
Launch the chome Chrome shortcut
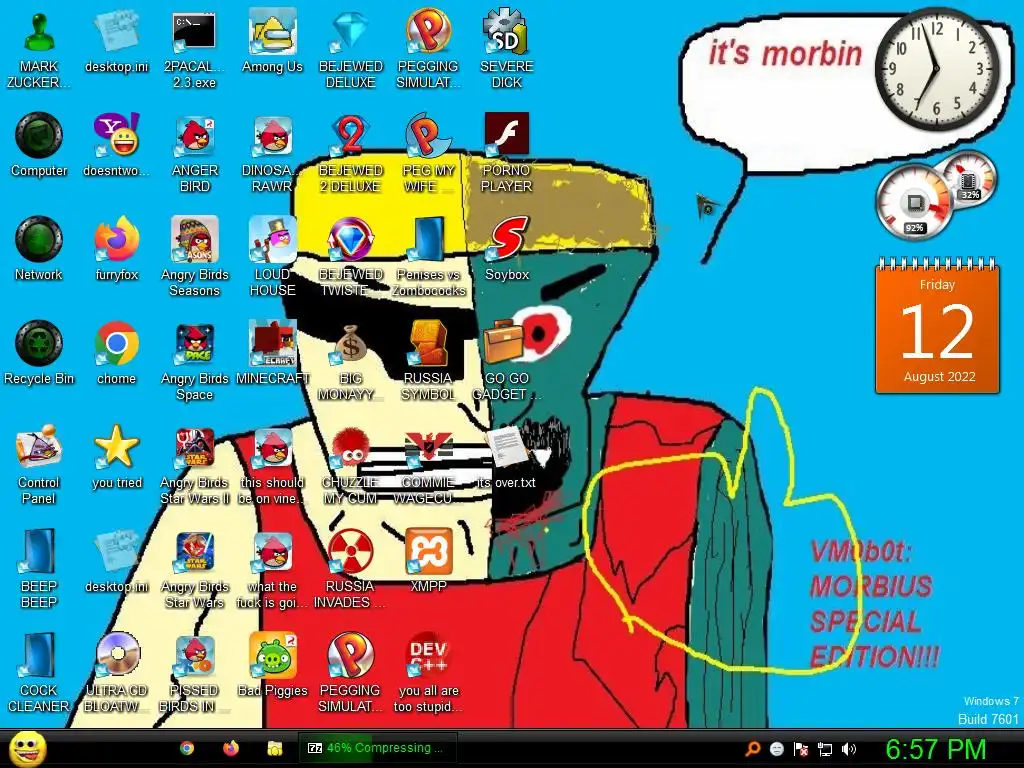[x=117, y=354]
